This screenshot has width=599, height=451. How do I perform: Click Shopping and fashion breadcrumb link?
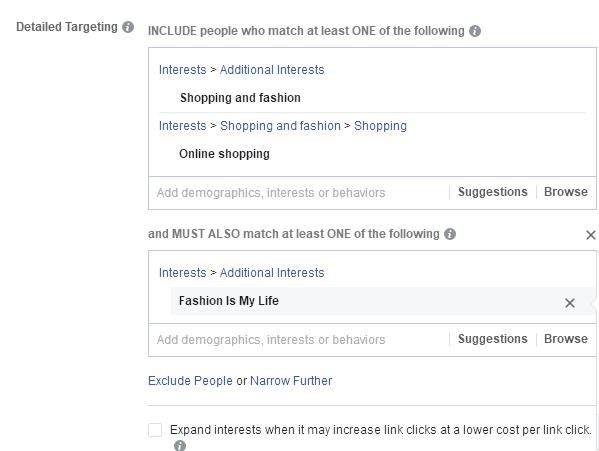pyautogui.click(x=280, y=126)
